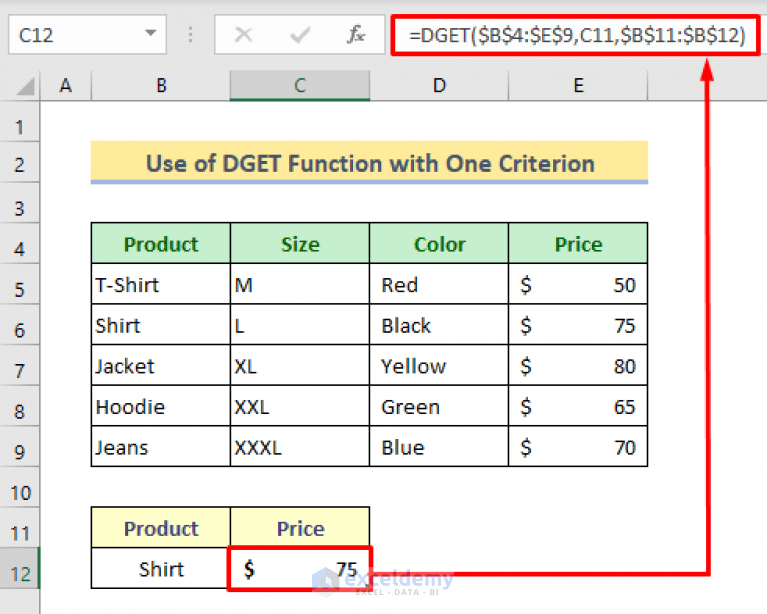767x614 pixels.
Task: Click the criteria Product header in row 11
Action: (161, 528)
